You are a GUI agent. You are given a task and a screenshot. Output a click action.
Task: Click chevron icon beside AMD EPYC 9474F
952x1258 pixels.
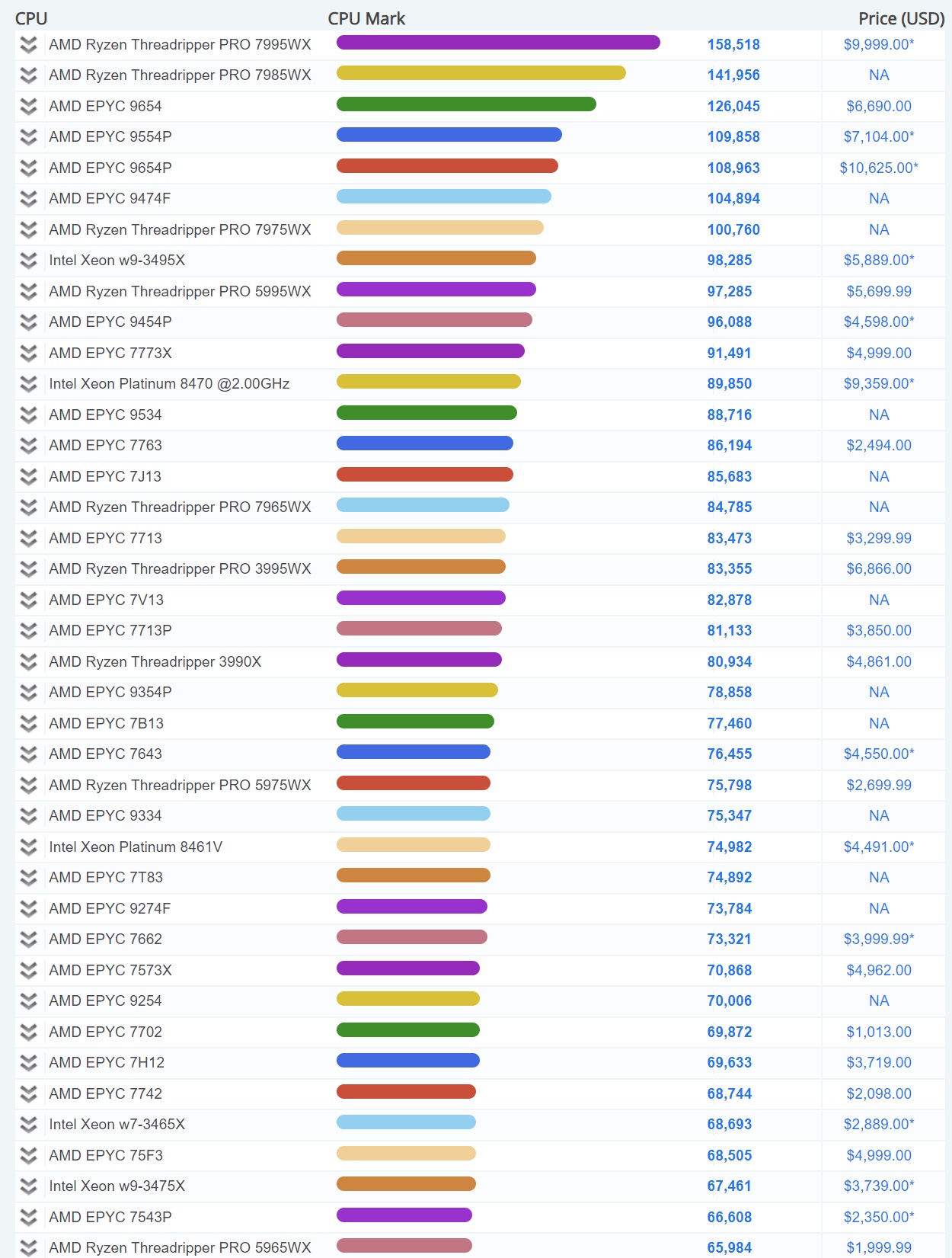28,199
